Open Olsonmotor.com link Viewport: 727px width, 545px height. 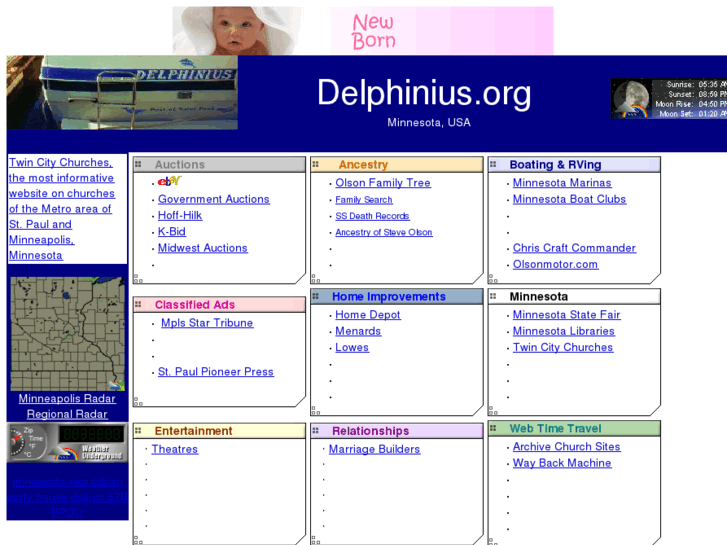click(x=555, y=264)
